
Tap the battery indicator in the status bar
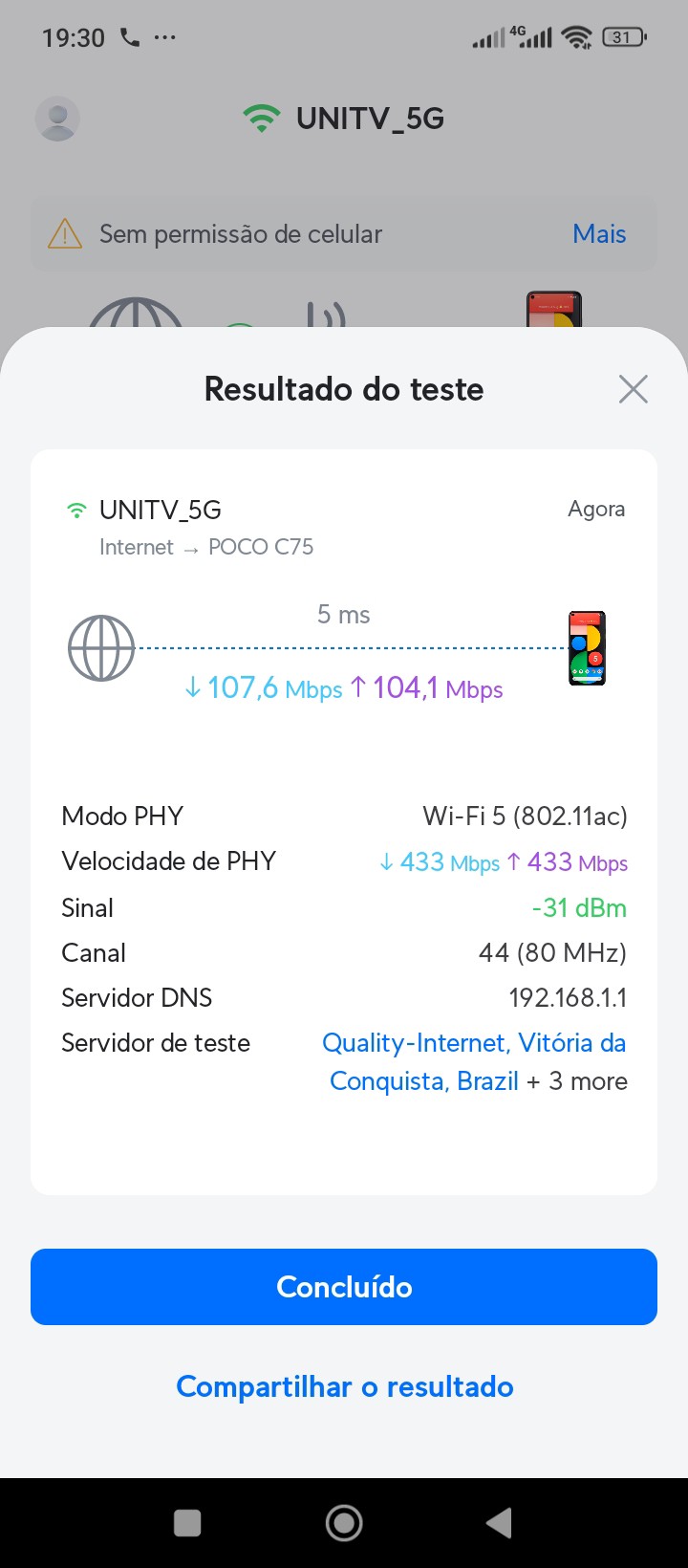coord(624,38)
